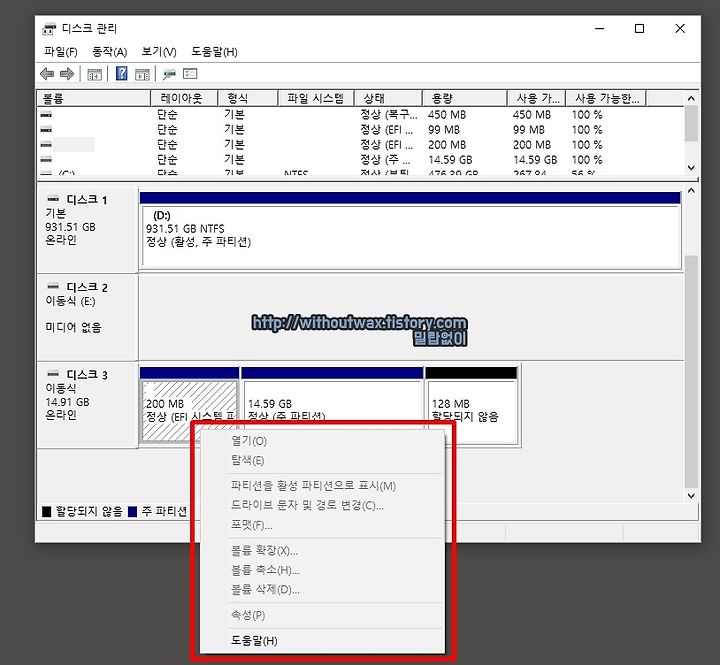
Task: Click 단순 in the 14.59 GB list row
Action: [x=167, y=160]
